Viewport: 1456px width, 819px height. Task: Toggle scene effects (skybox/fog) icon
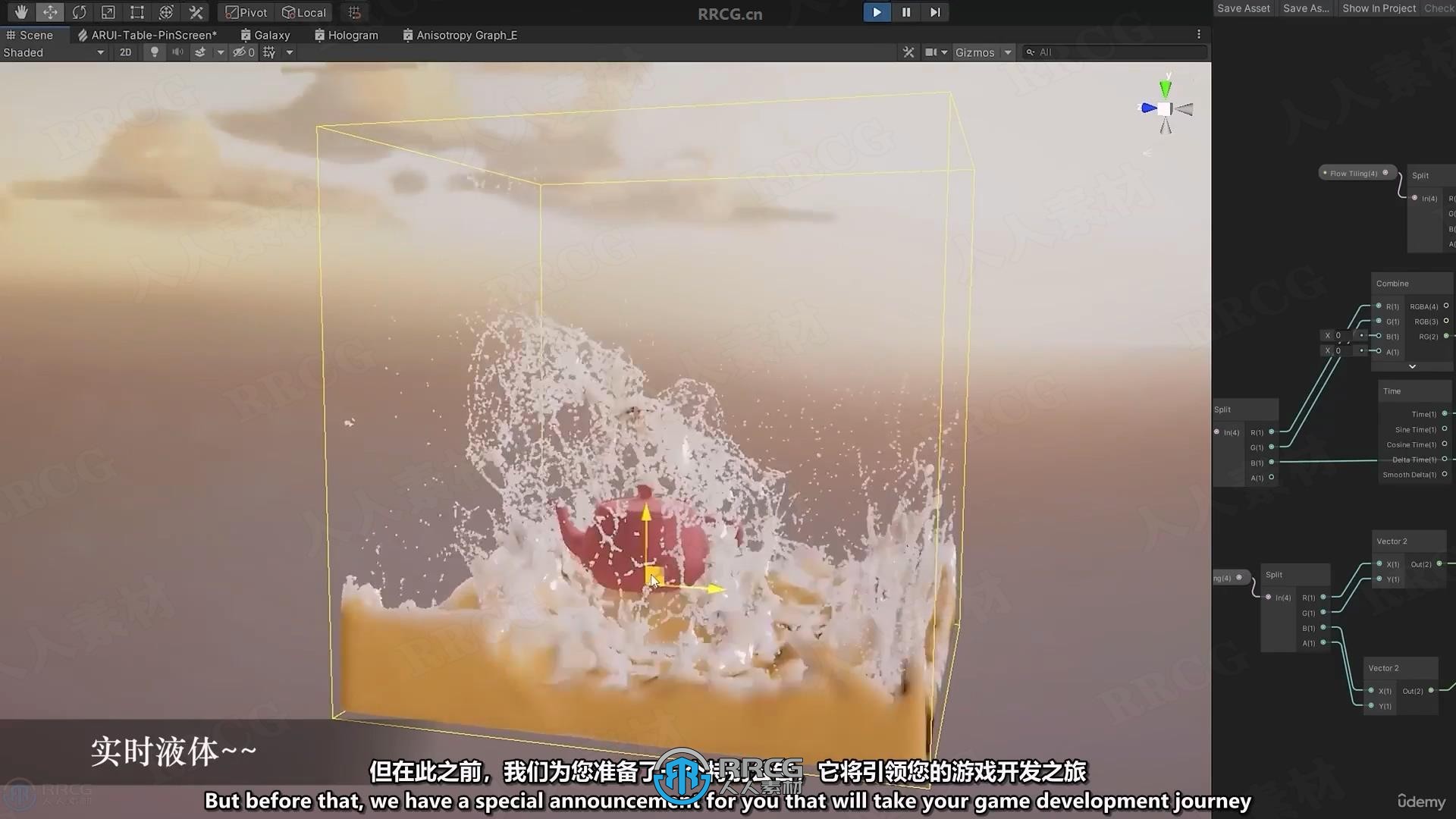click(x=200, y=52)
